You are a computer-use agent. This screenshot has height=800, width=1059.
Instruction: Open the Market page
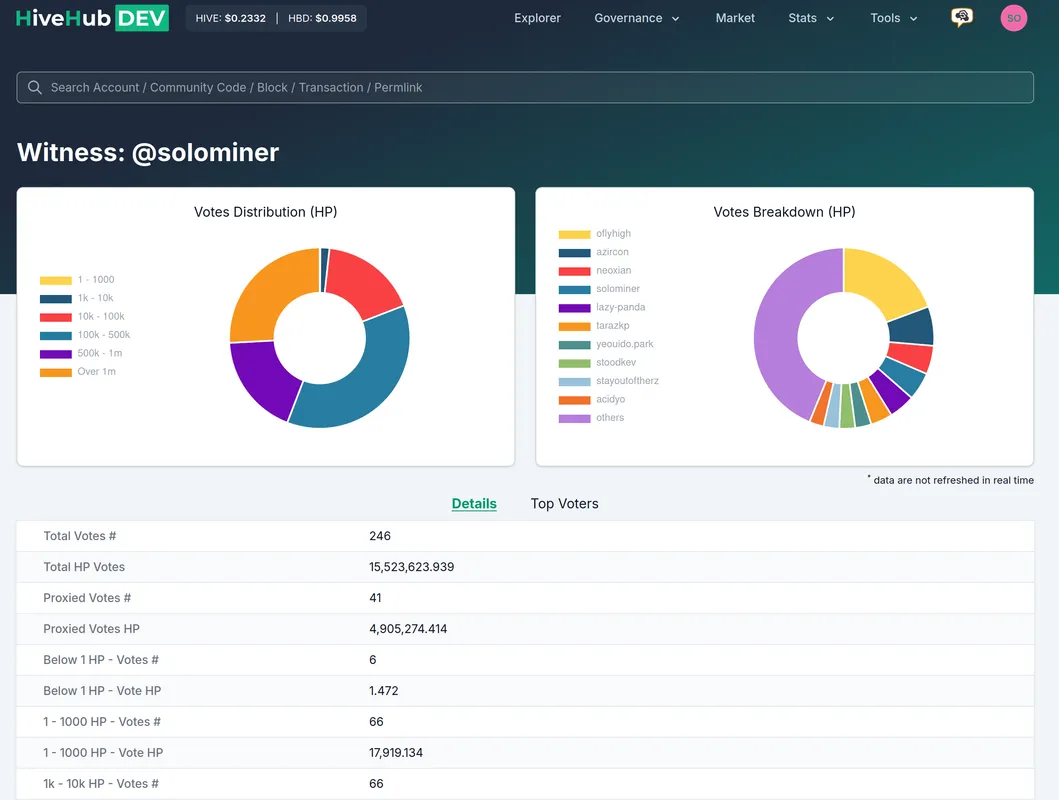735,18
